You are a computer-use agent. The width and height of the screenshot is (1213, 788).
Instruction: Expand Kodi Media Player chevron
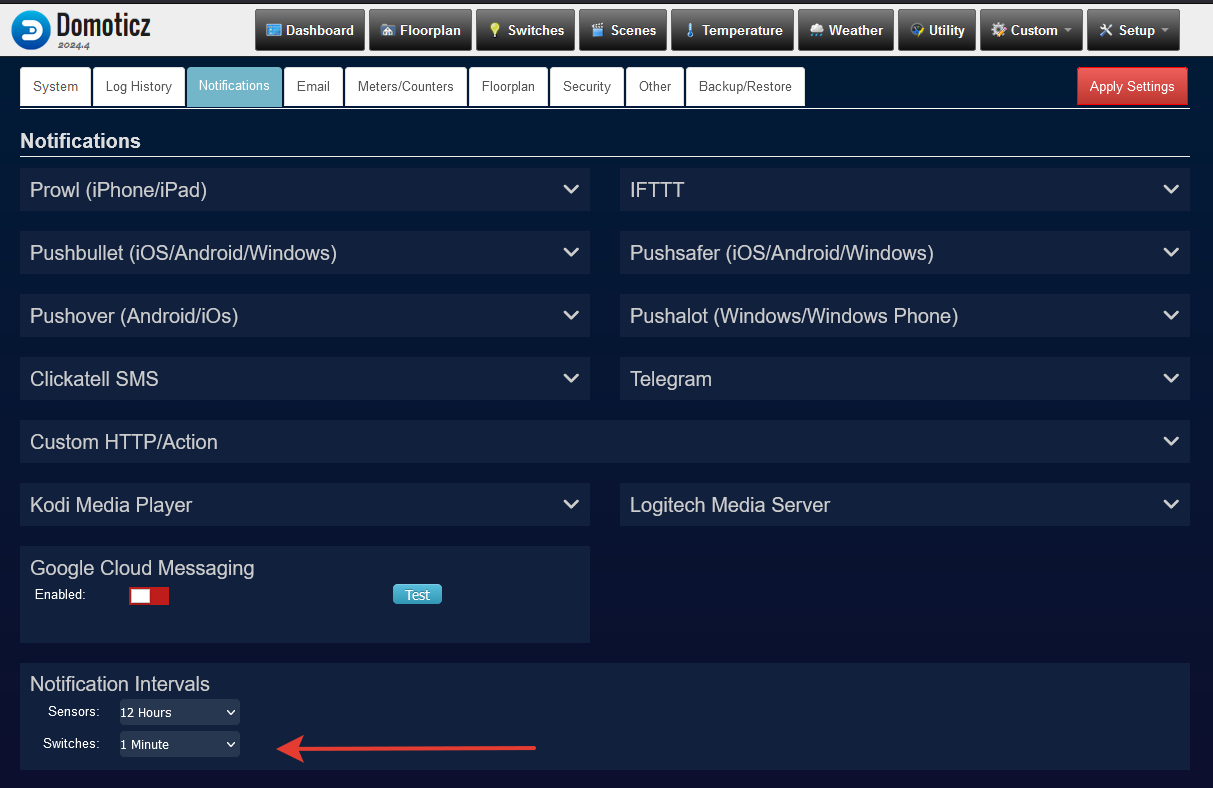click(x=571, y=504)
